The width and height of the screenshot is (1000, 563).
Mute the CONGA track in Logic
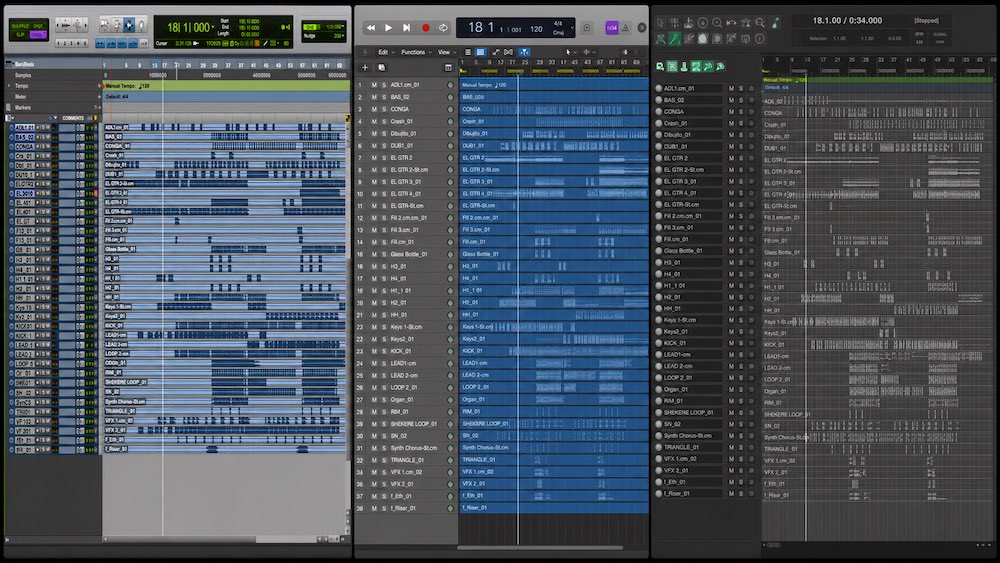[374, 109]
